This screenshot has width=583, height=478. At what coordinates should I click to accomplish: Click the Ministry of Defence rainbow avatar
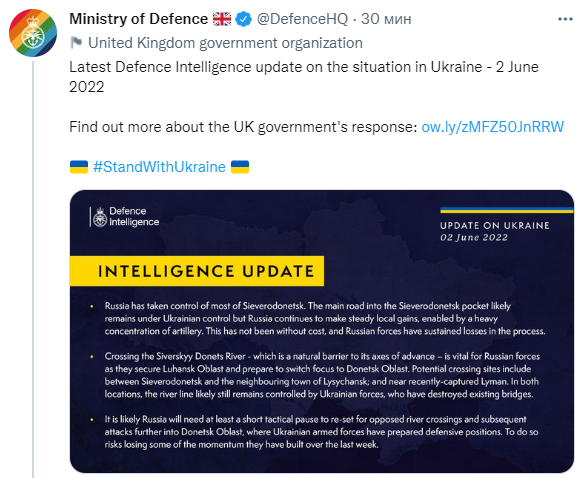tap(33, 33)
